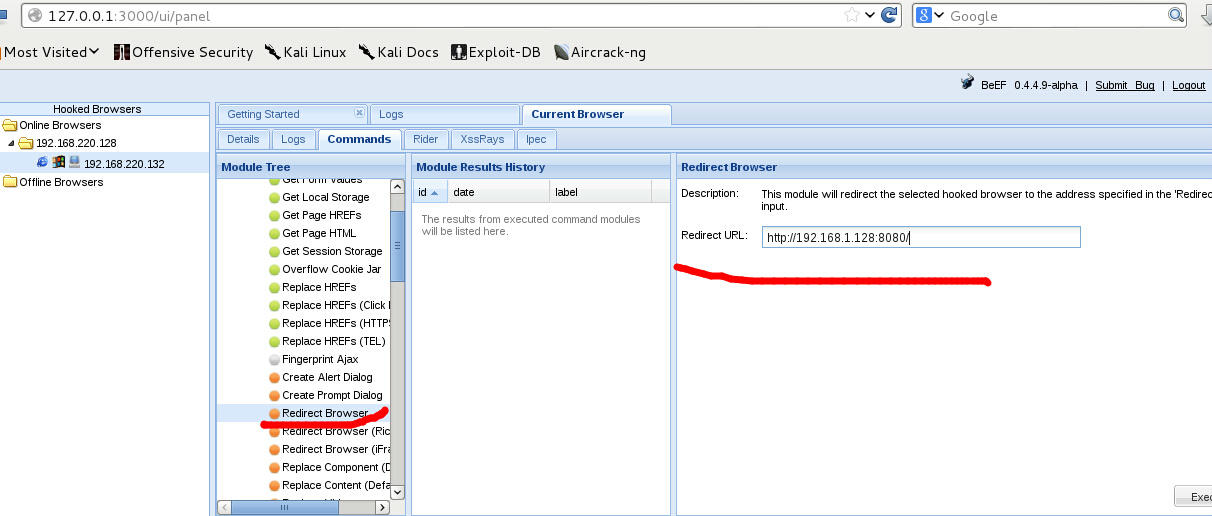1212x516 pixels.
Task: Switch to the XssRays tab
Action: tap(482, 139)
